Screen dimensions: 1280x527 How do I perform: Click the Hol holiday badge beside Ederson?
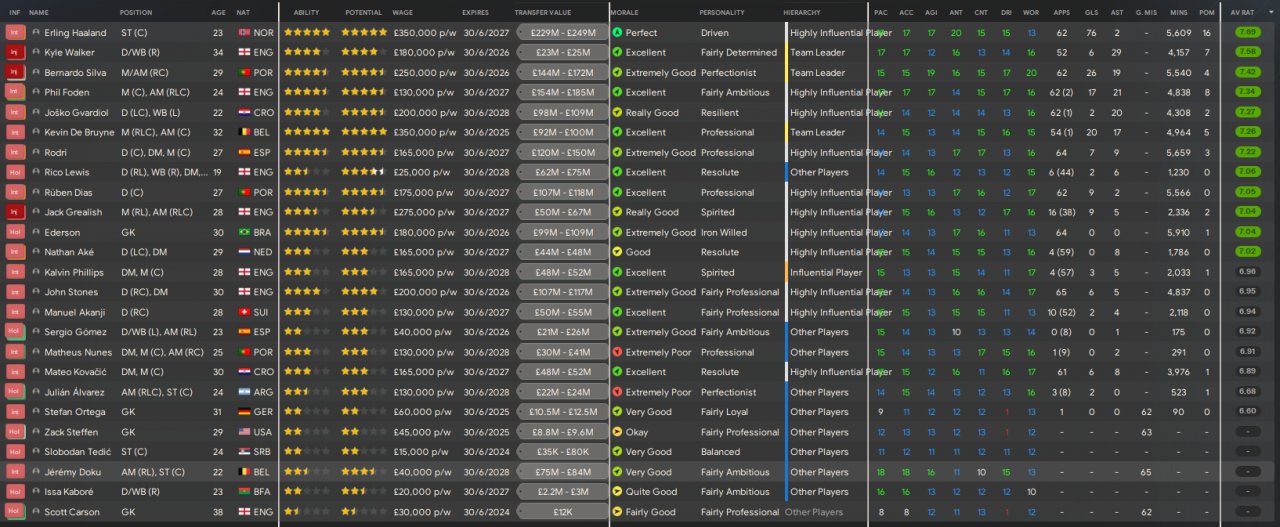click(x=14, y=232)
